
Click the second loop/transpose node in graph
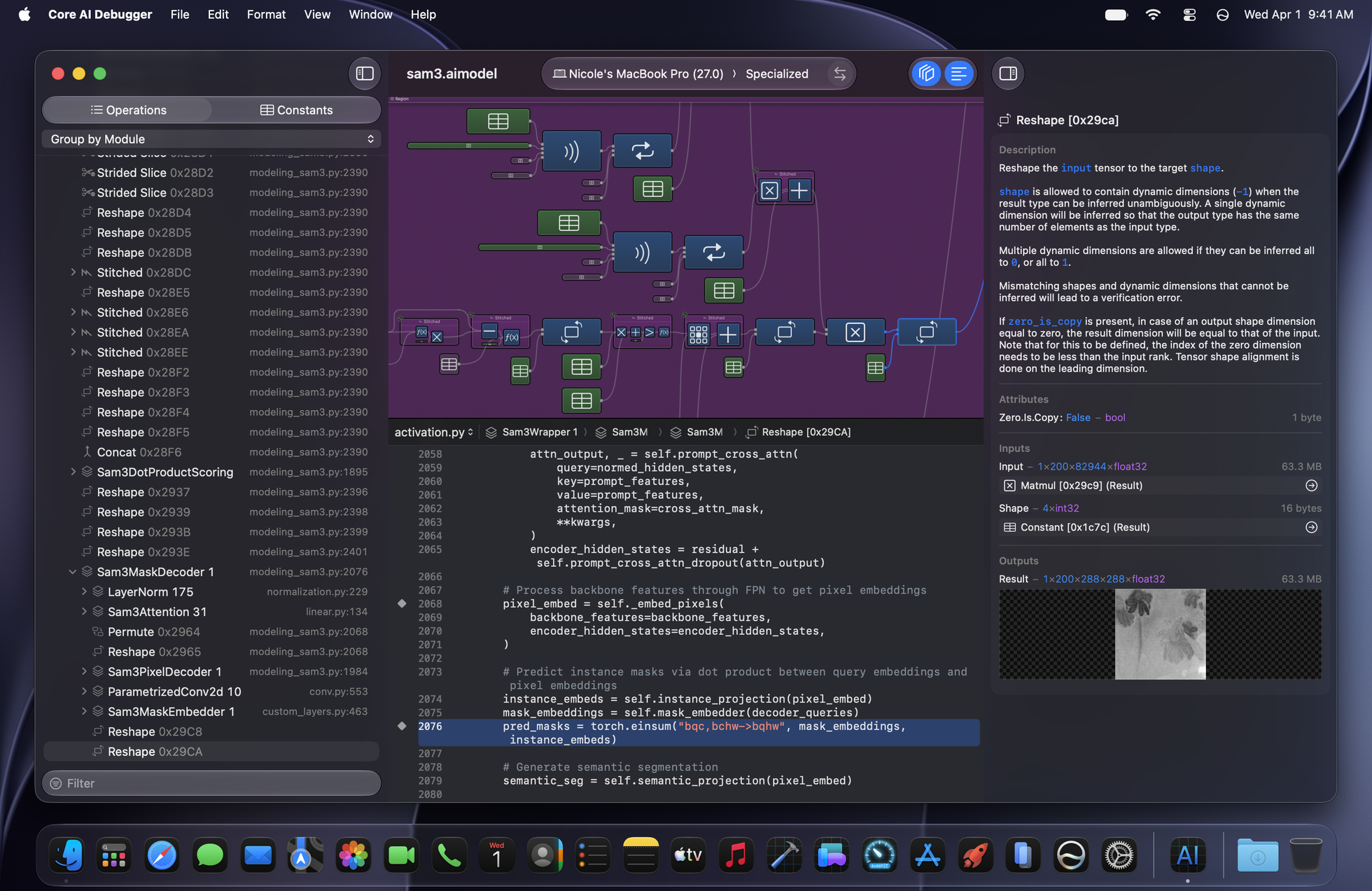[713, 252]
